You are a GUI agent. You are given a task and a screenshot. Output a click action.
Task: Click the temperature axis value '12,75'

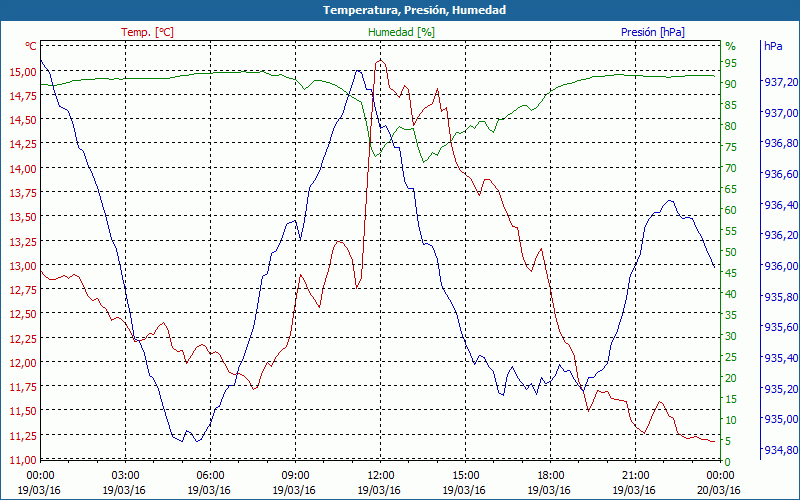23,289
